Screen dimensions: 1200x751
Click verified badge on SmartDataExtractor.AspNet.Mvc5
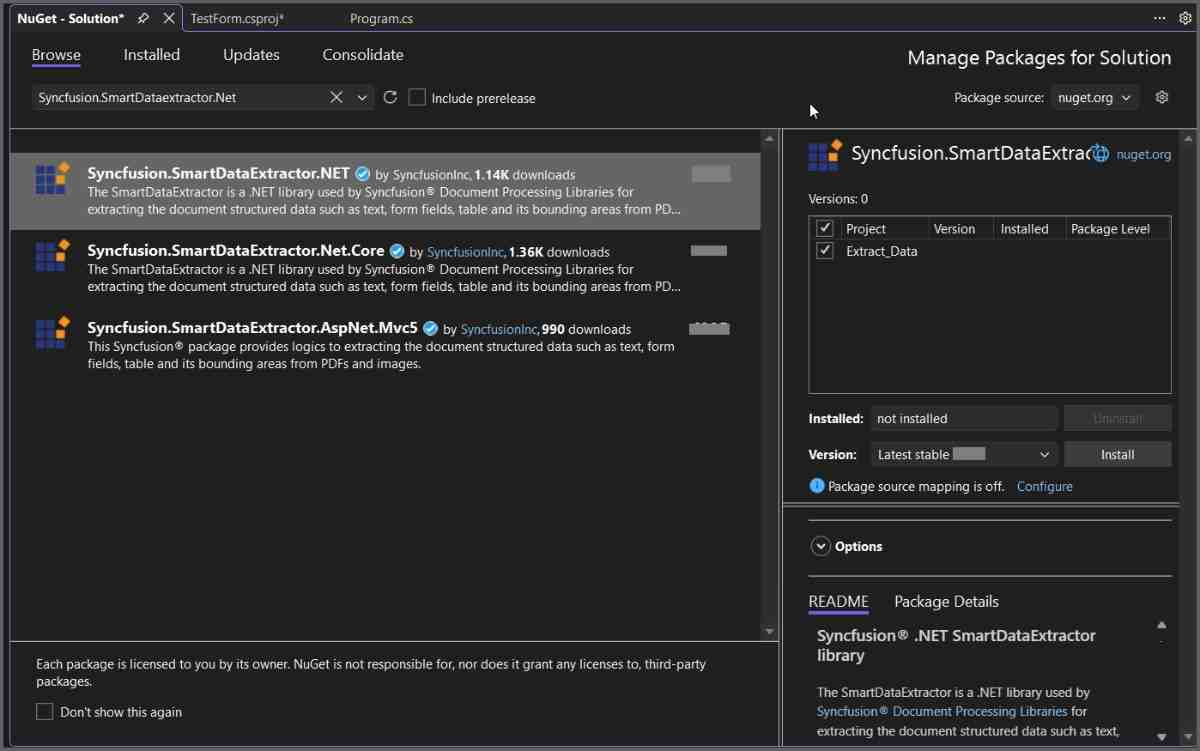(431, 328)
